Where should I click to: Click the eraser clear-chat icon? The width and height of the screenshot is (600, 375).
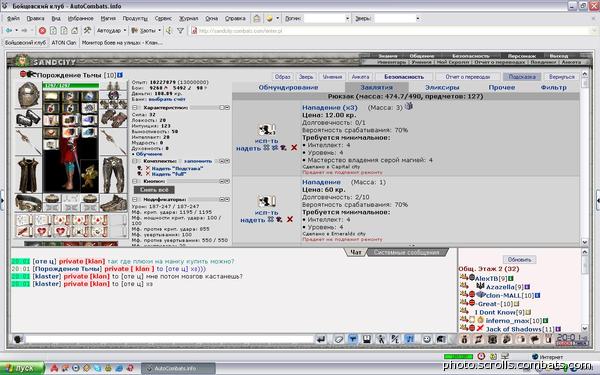[338, 339]
